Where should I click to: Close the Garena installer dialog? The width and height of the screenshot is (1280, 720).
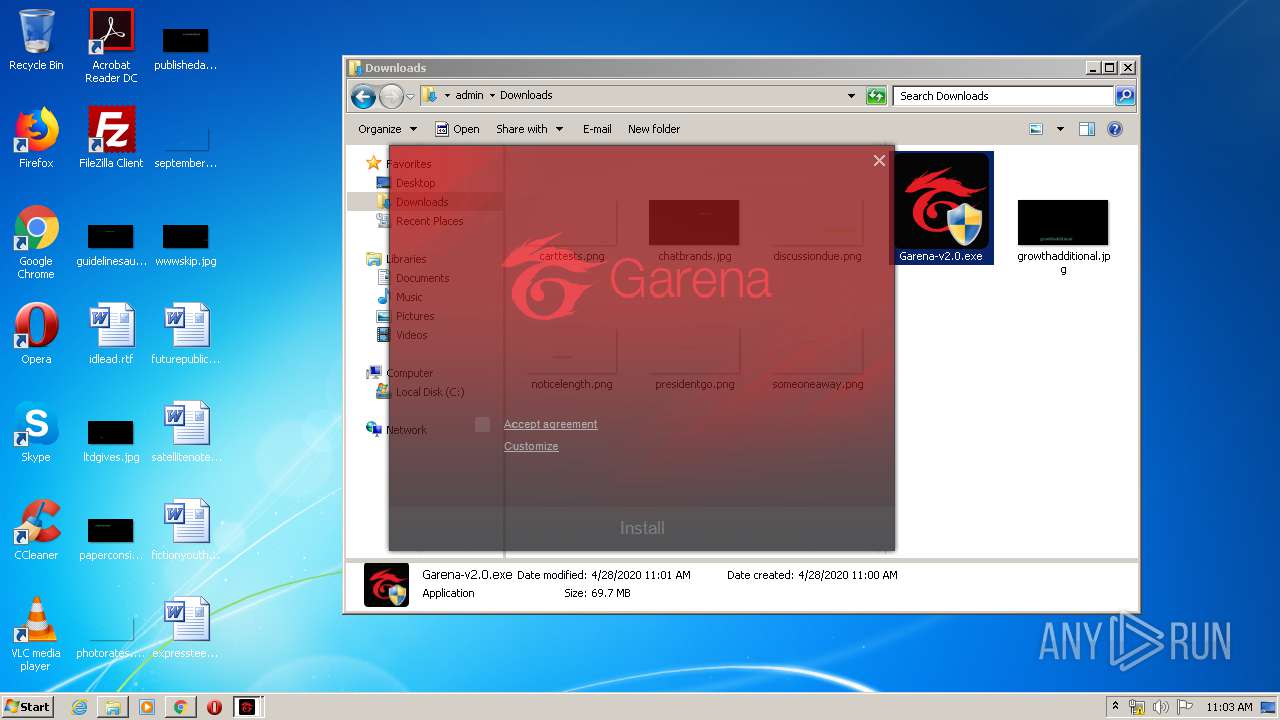[x=879, y=160]
